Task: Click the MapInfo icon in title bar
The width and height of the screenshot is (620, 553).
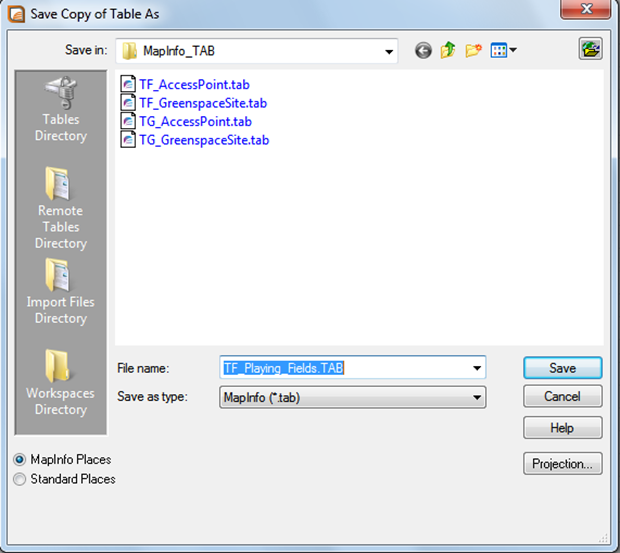Action: pos(16,14)
